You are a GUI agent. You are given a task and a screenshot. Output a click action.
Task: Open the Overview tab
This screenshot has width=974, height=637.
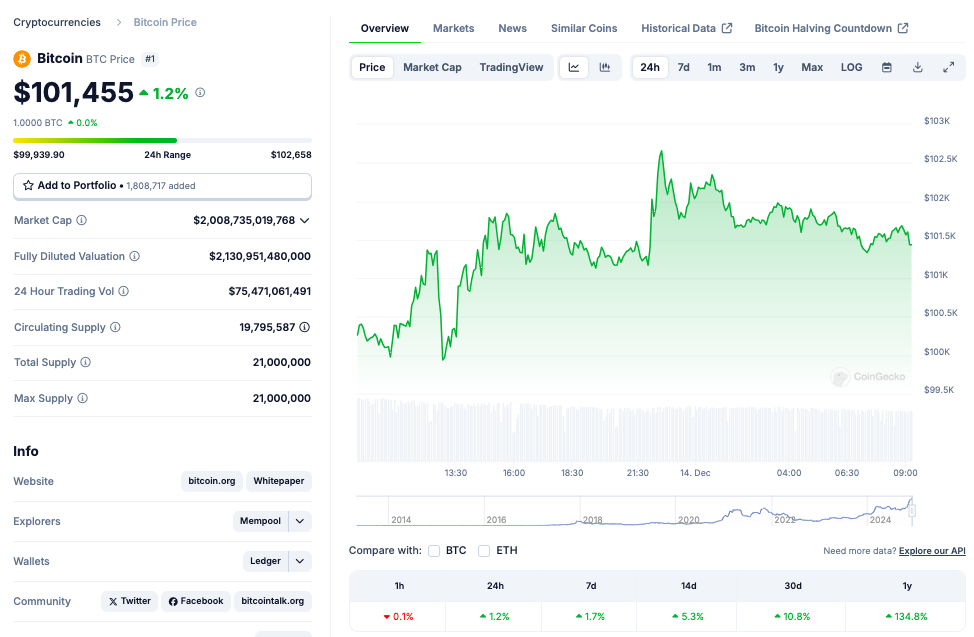[x=385, y=28]
